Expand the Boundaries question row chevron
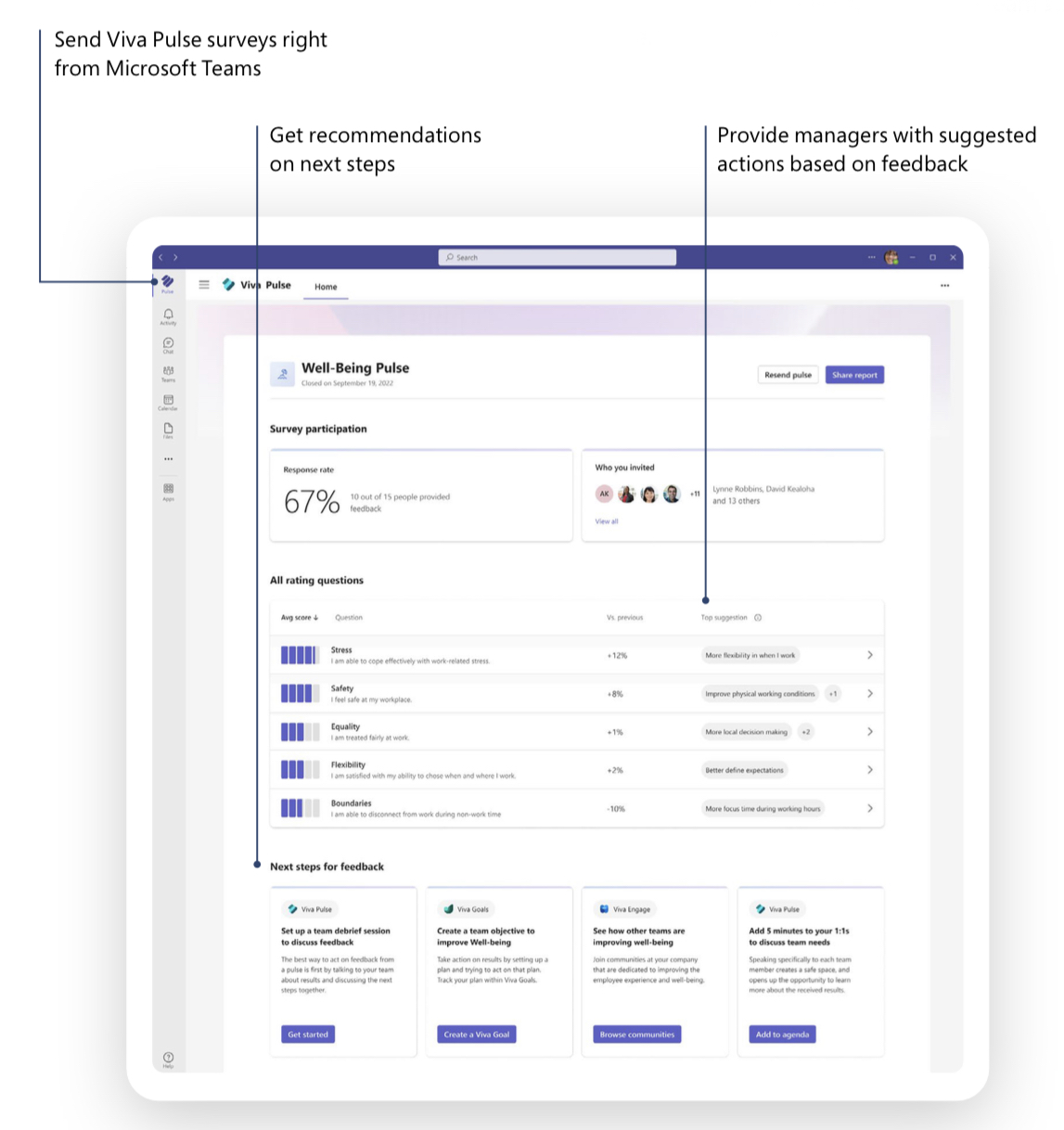Screen dimensions: 1064x1130 tap(869, 808)
